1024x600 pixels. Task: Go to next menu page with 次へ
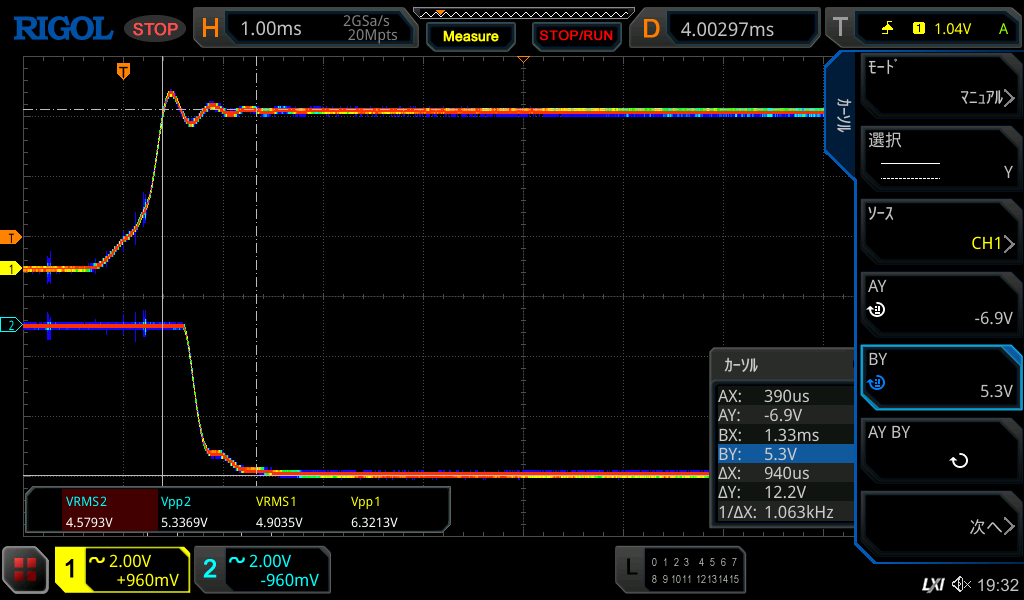[940, 527]
